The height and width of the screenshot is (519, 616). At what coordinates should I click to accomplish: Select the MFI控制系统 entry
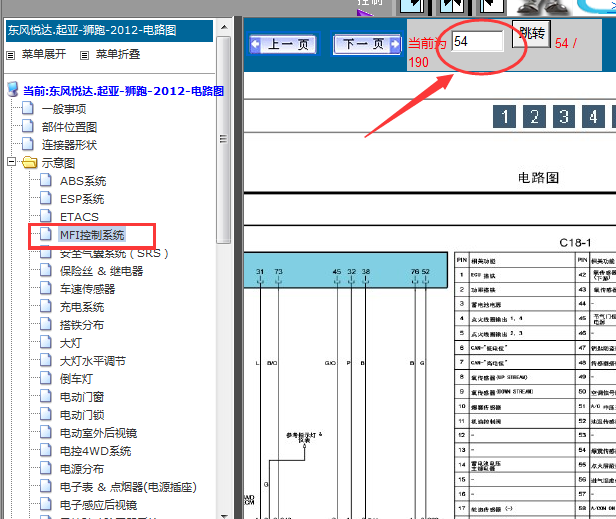[x=92, y=235]
